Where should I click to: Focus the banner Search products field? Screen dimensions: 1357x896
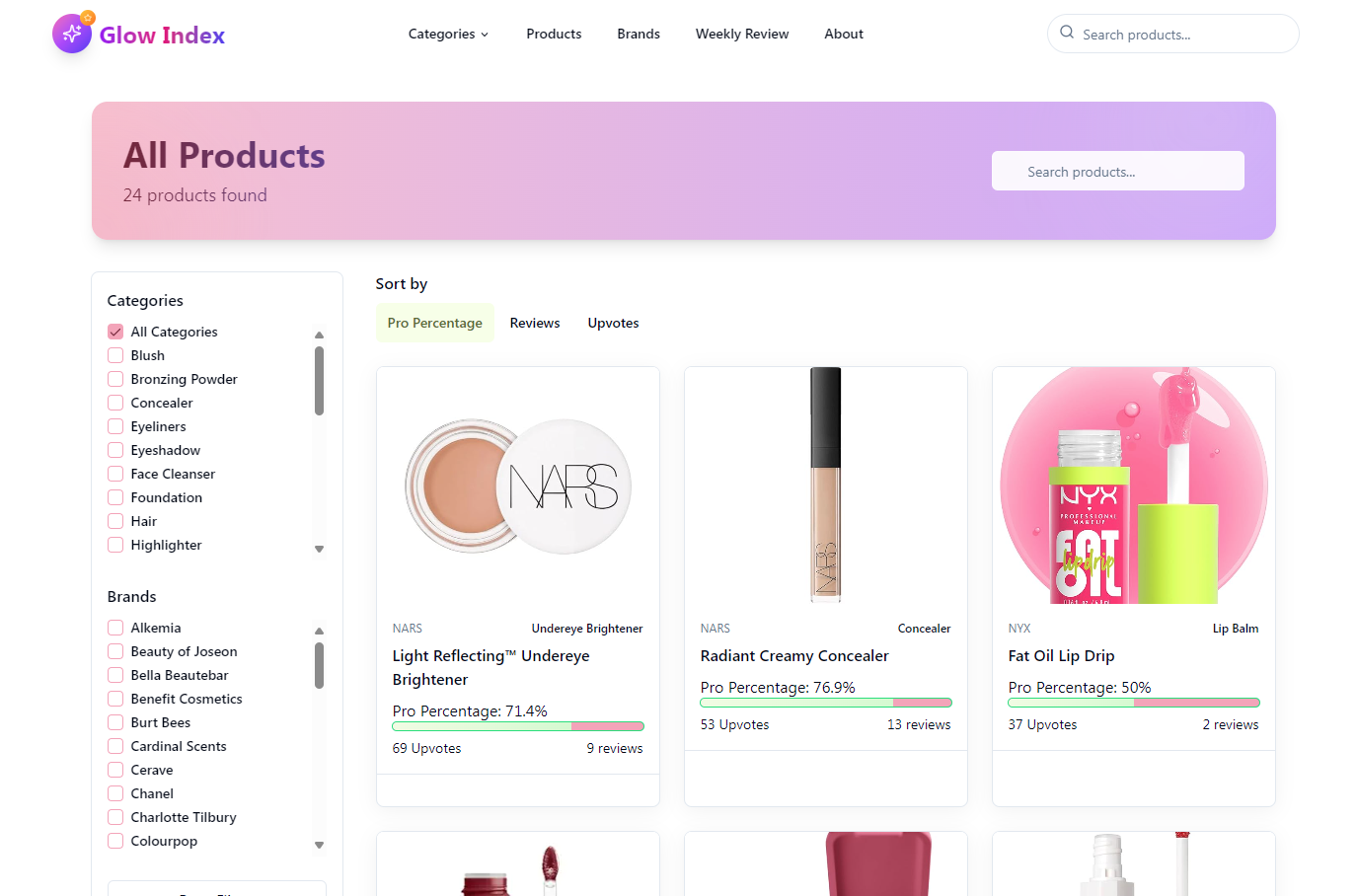[1118, 171]
